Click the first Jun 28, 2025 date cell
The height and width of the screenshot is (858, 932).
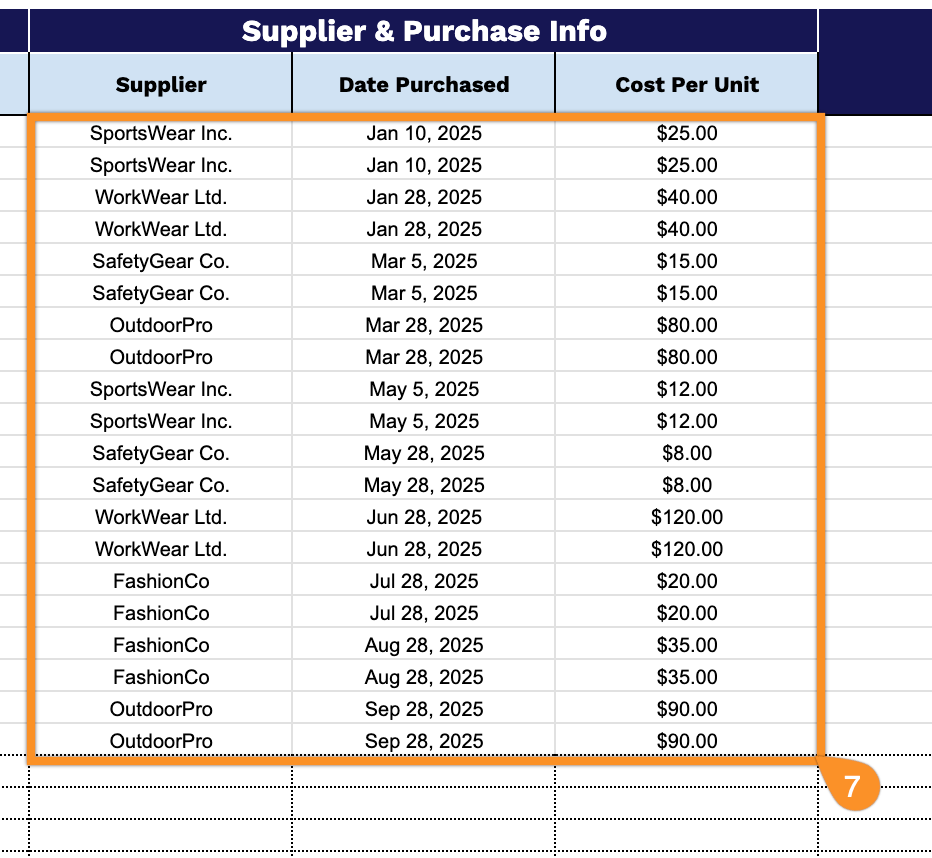pos(424,517)
